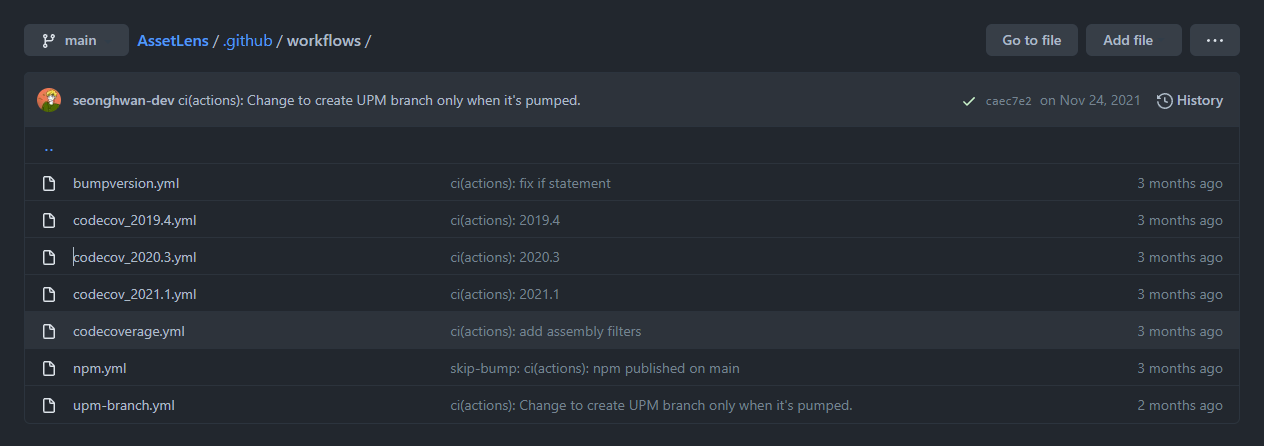Navigate to AssetLens repository root in breadcrumb
Image resolution: width=1264 pixels, height=446 pixels.
point(173,40)
